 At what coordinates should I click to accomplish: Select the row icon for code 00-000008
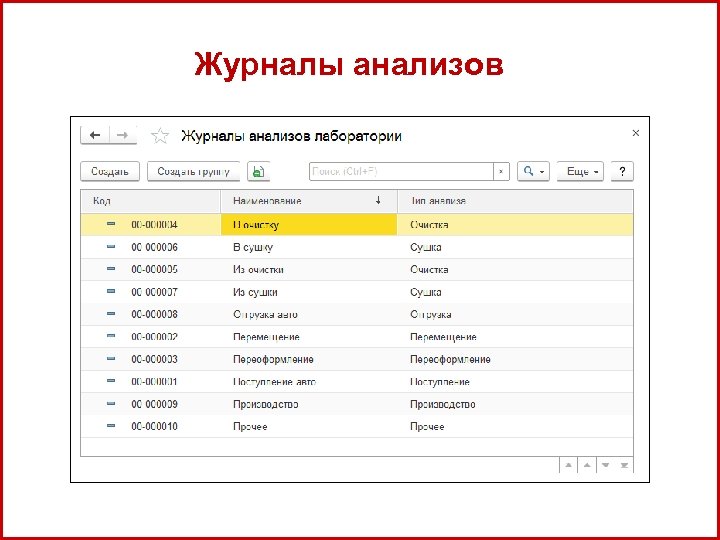coord(111,314)
